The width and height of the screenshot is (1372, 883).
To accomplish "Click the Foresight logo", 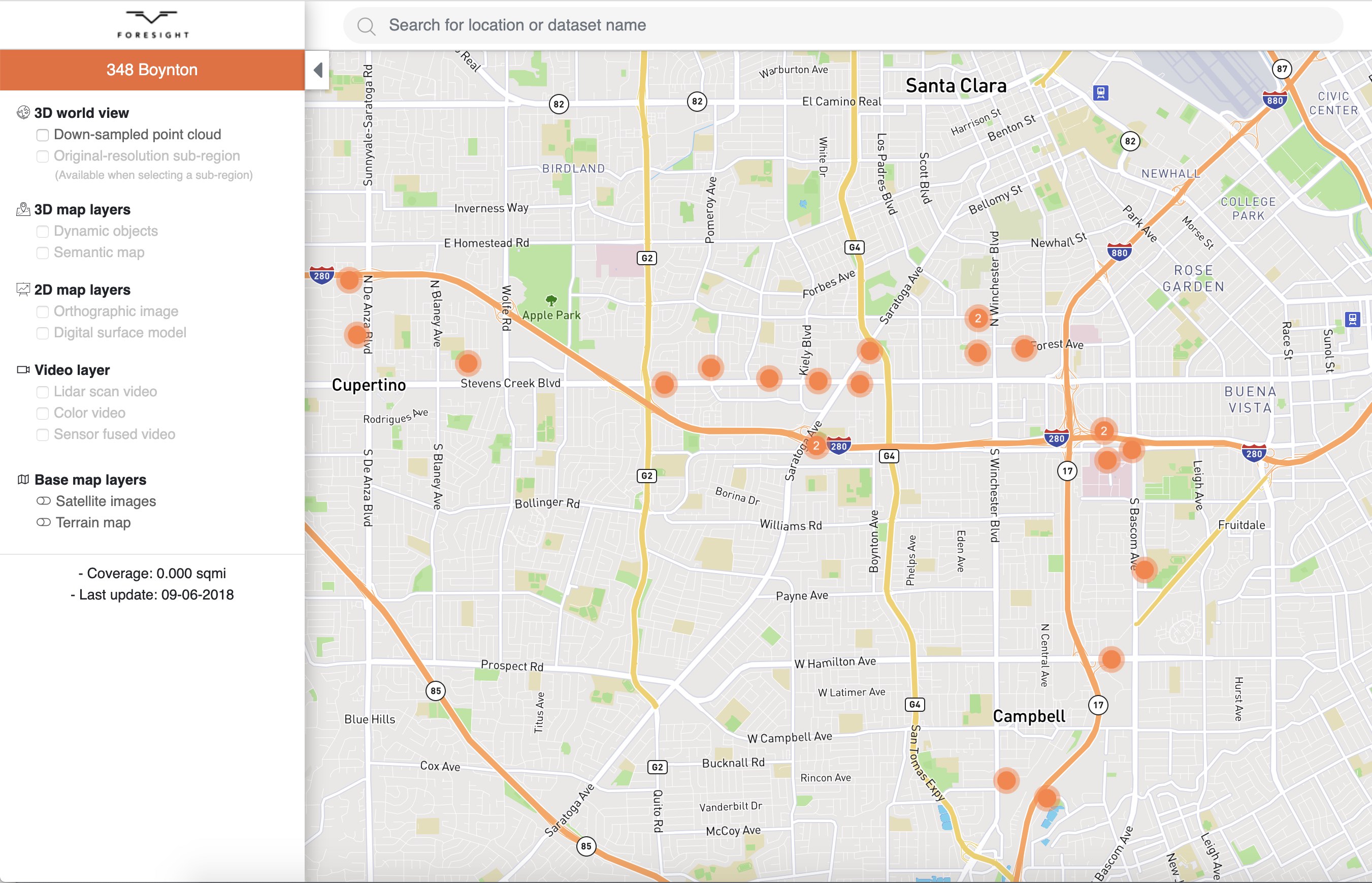I will coord(152,25).
